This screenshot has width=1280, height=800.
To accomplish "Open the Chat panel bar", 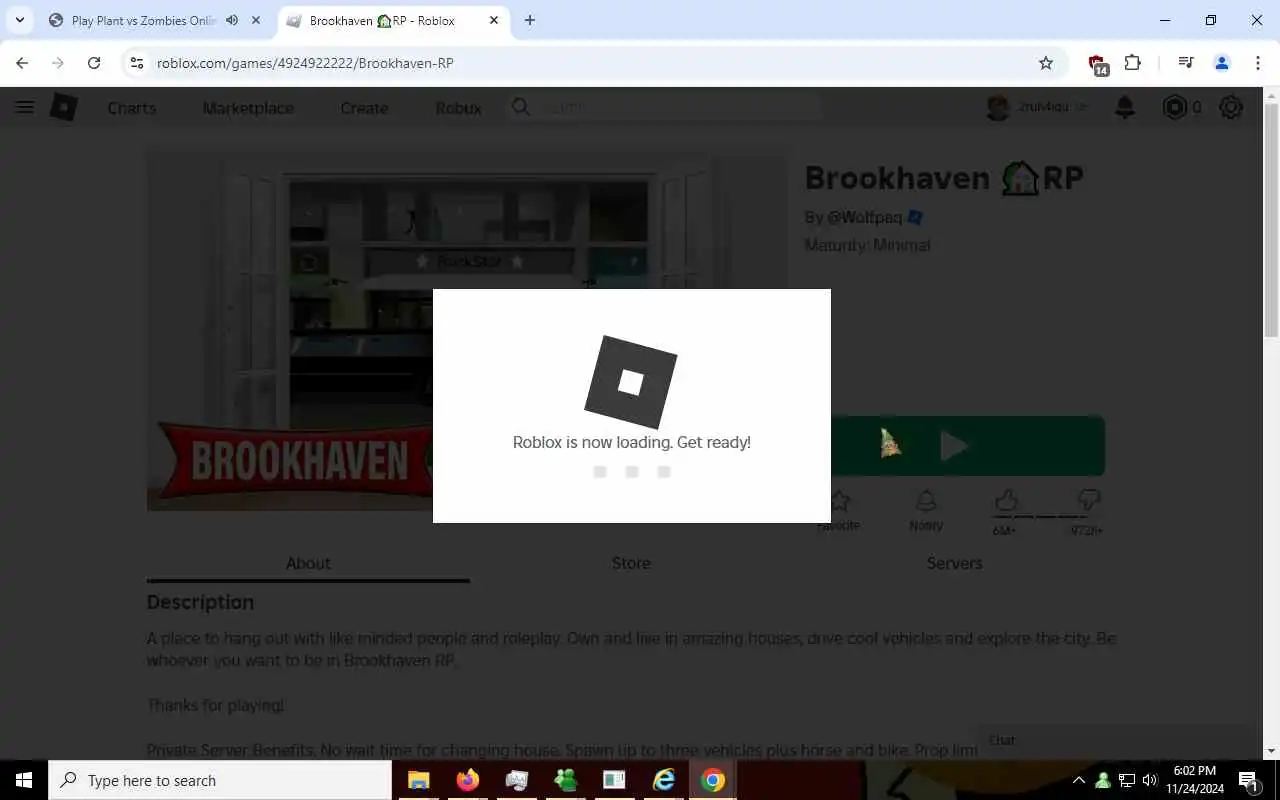I will click(1116, 740).
